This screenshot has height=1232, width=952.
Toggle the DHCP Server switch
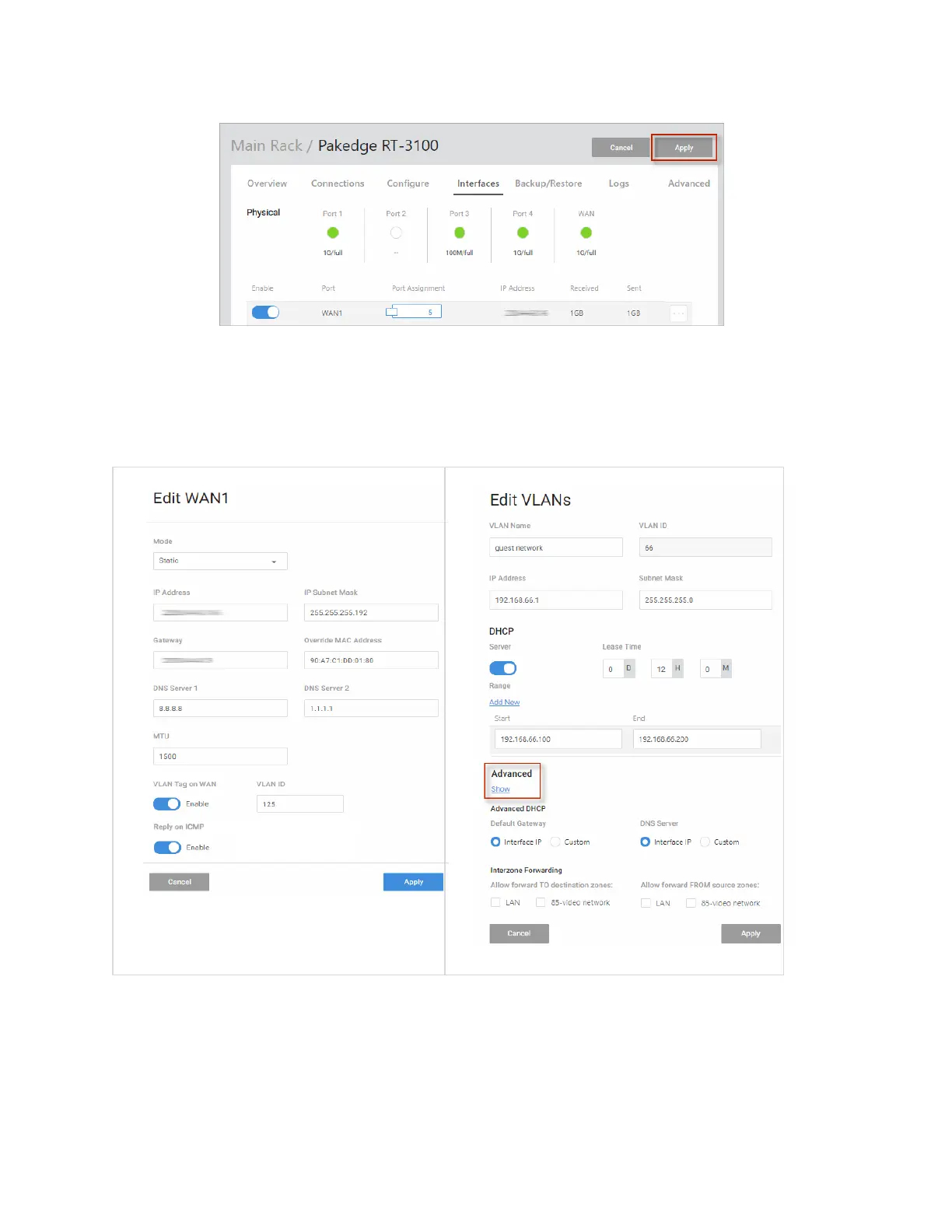click(x=502, y=668)
